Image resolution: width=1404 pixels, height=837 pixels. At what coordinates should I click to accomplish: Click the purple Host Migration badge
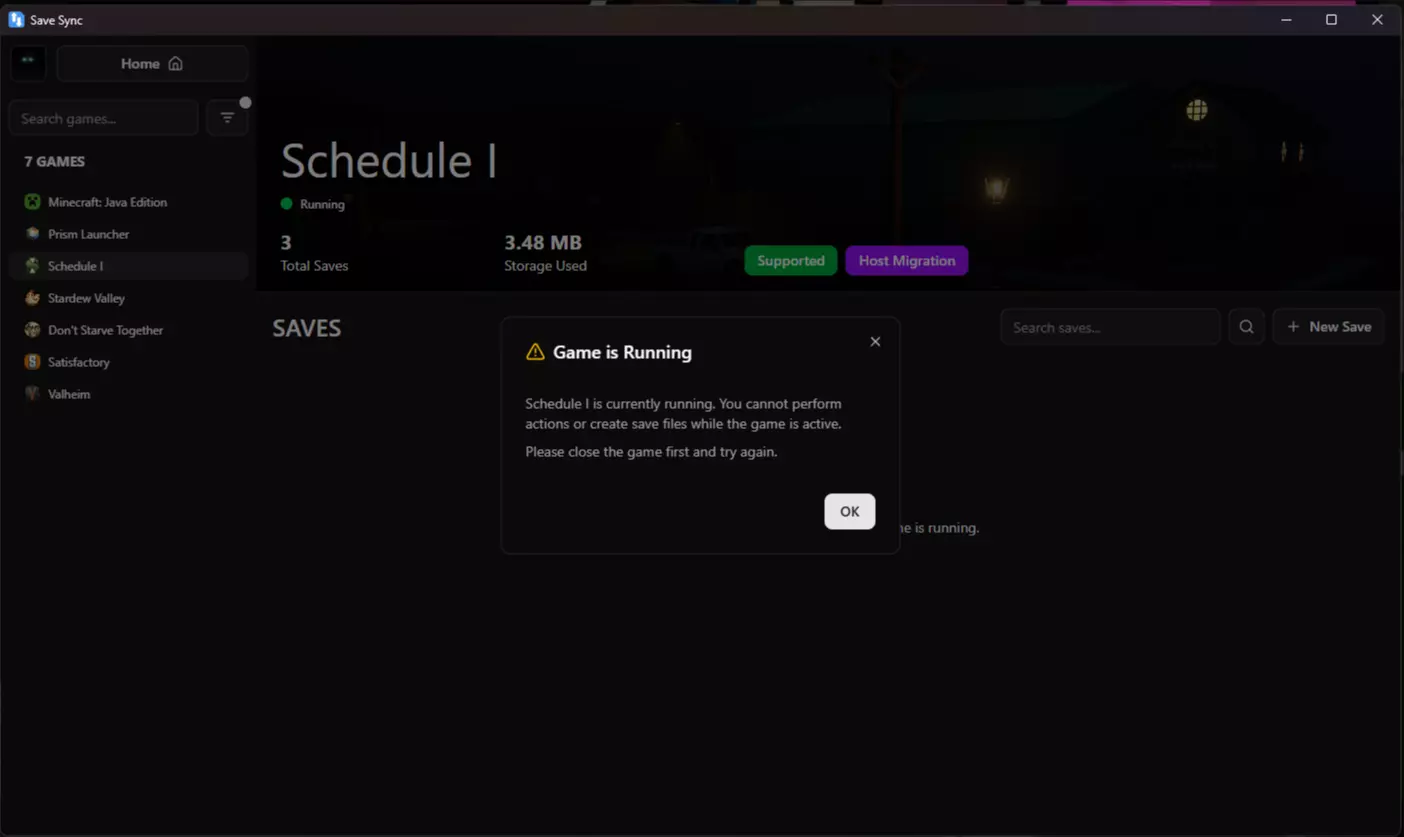(907, 261)
